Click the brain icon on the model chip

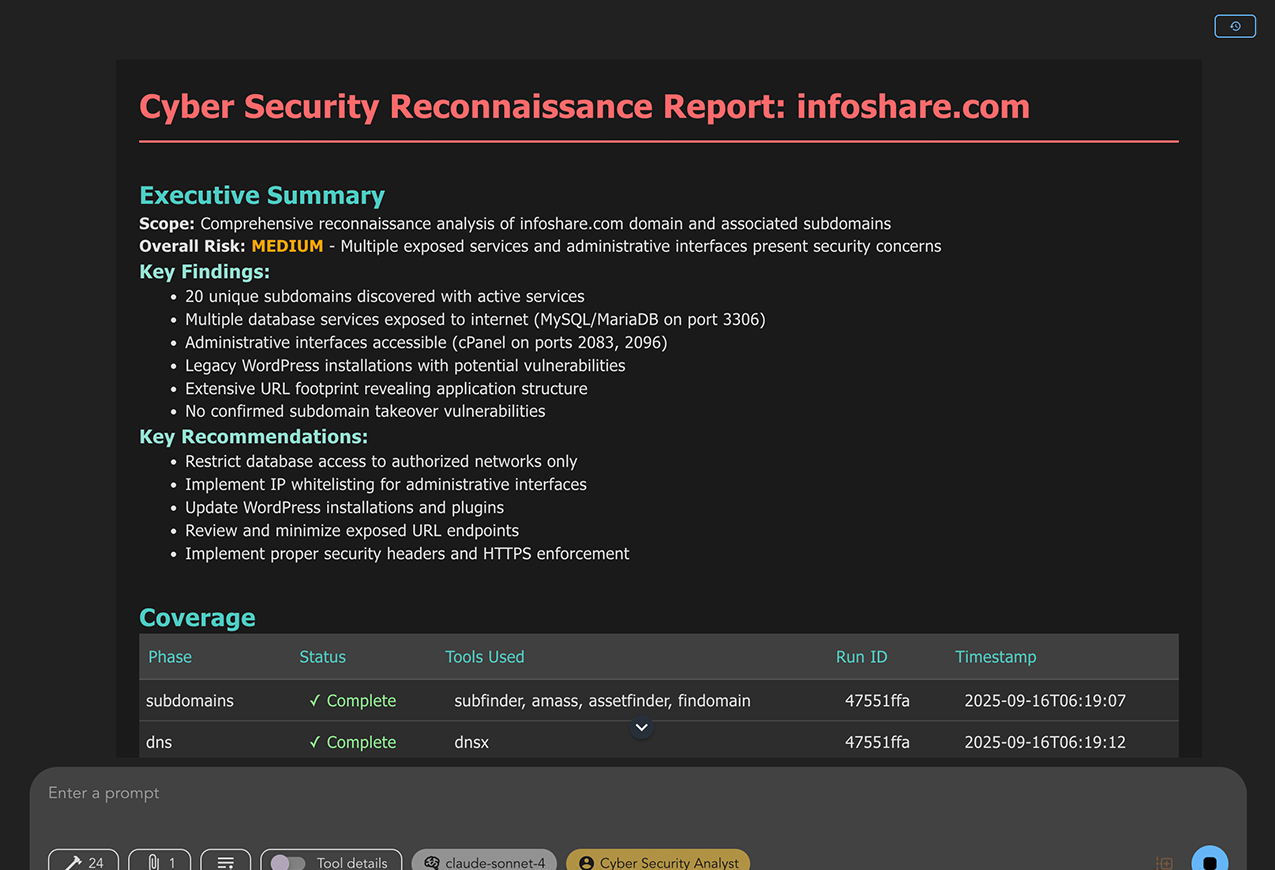431,862
